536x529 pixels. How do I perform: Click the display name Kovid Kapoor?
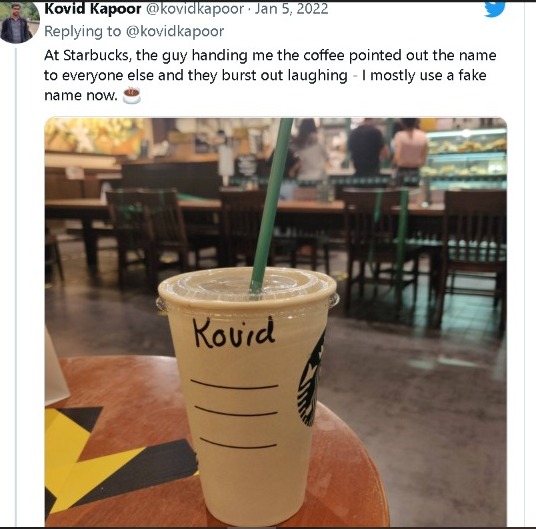[x=93, y=9]
